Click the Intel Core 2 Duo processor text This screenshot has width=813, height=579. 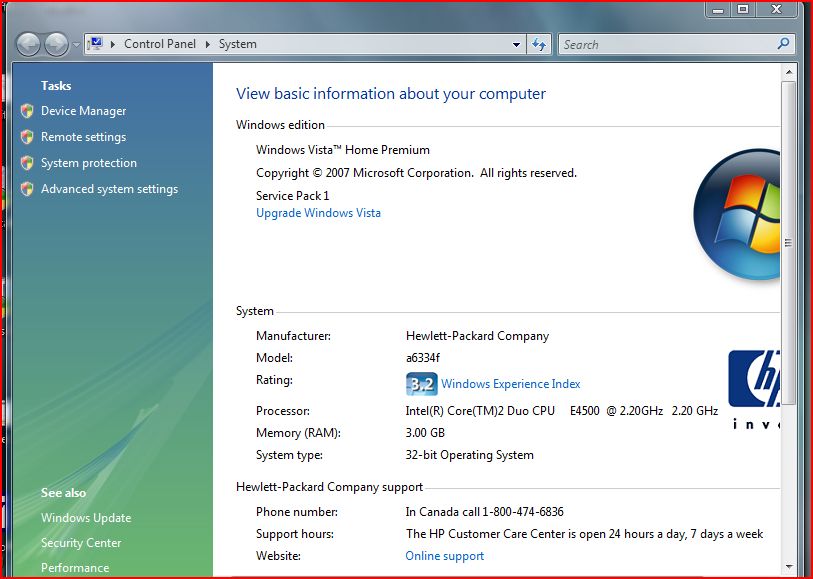(x=562, y=411)
